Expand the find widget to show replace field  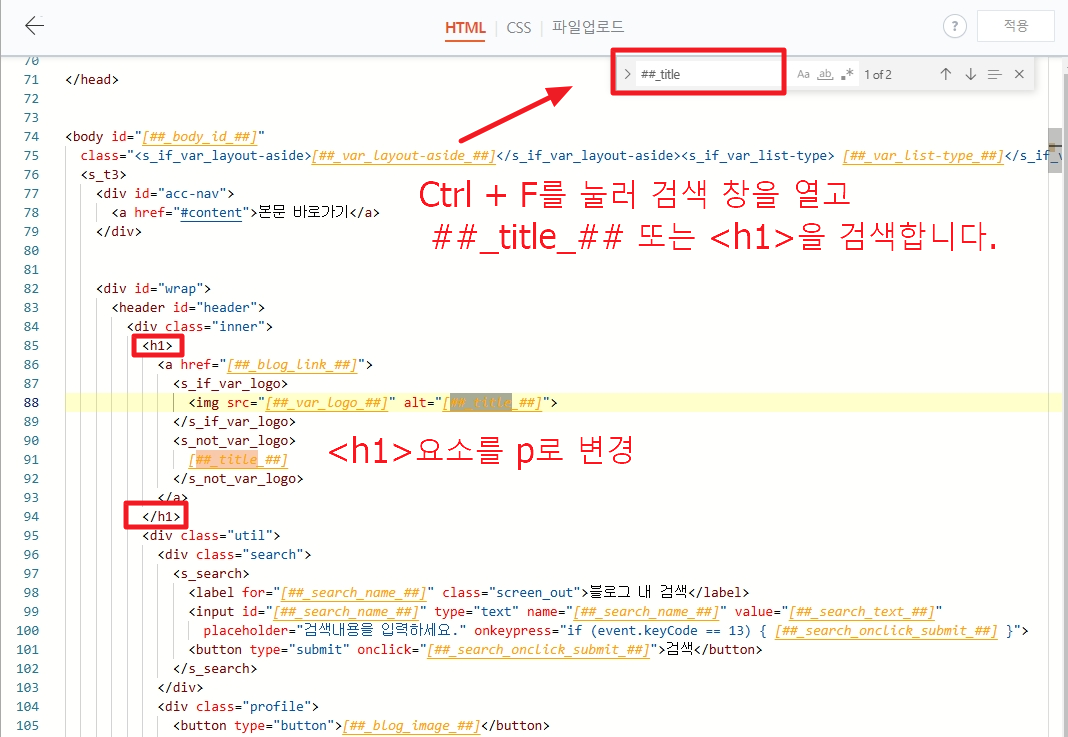click(627, 73)
